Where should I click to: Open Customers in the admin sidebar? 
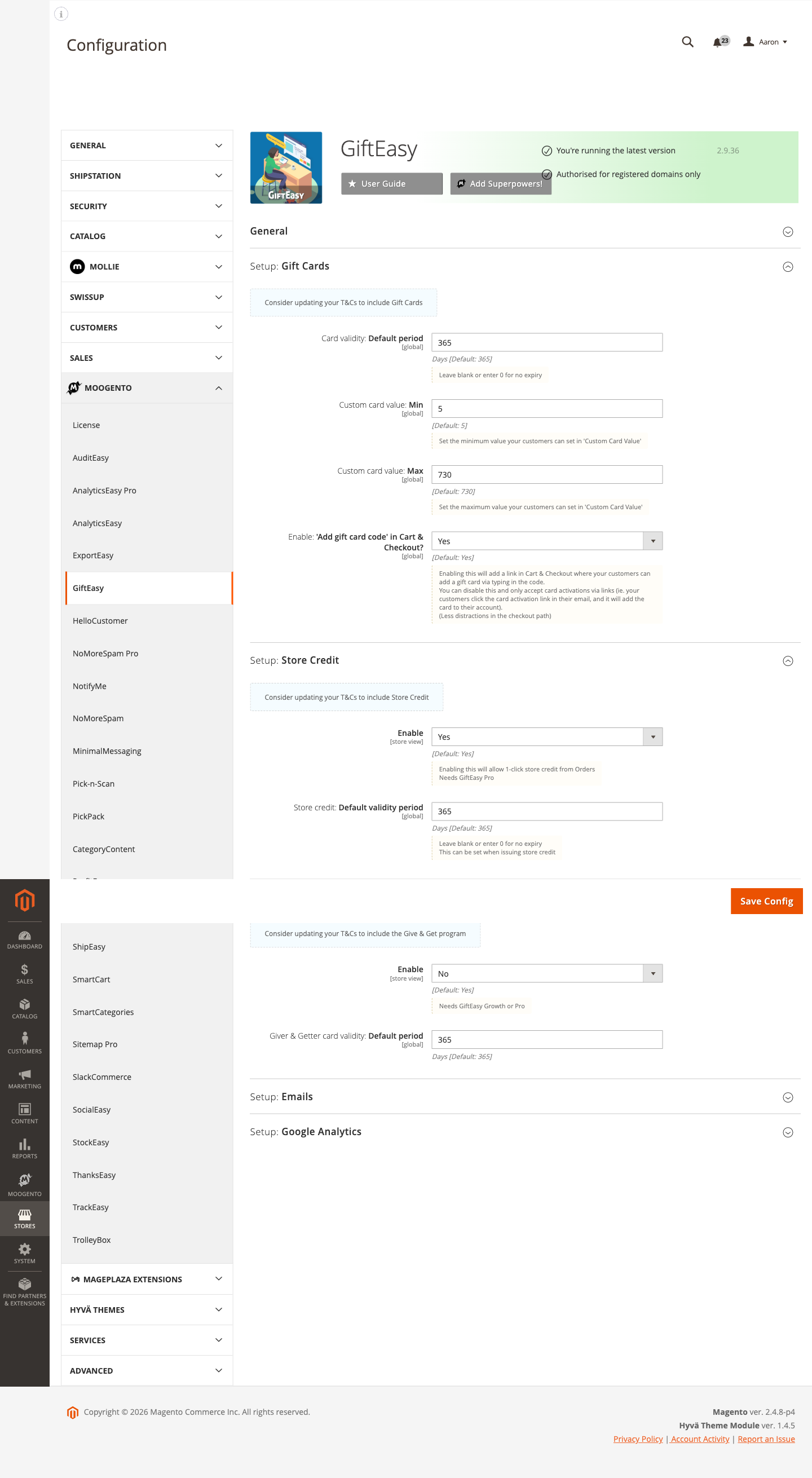point(25,1044)
